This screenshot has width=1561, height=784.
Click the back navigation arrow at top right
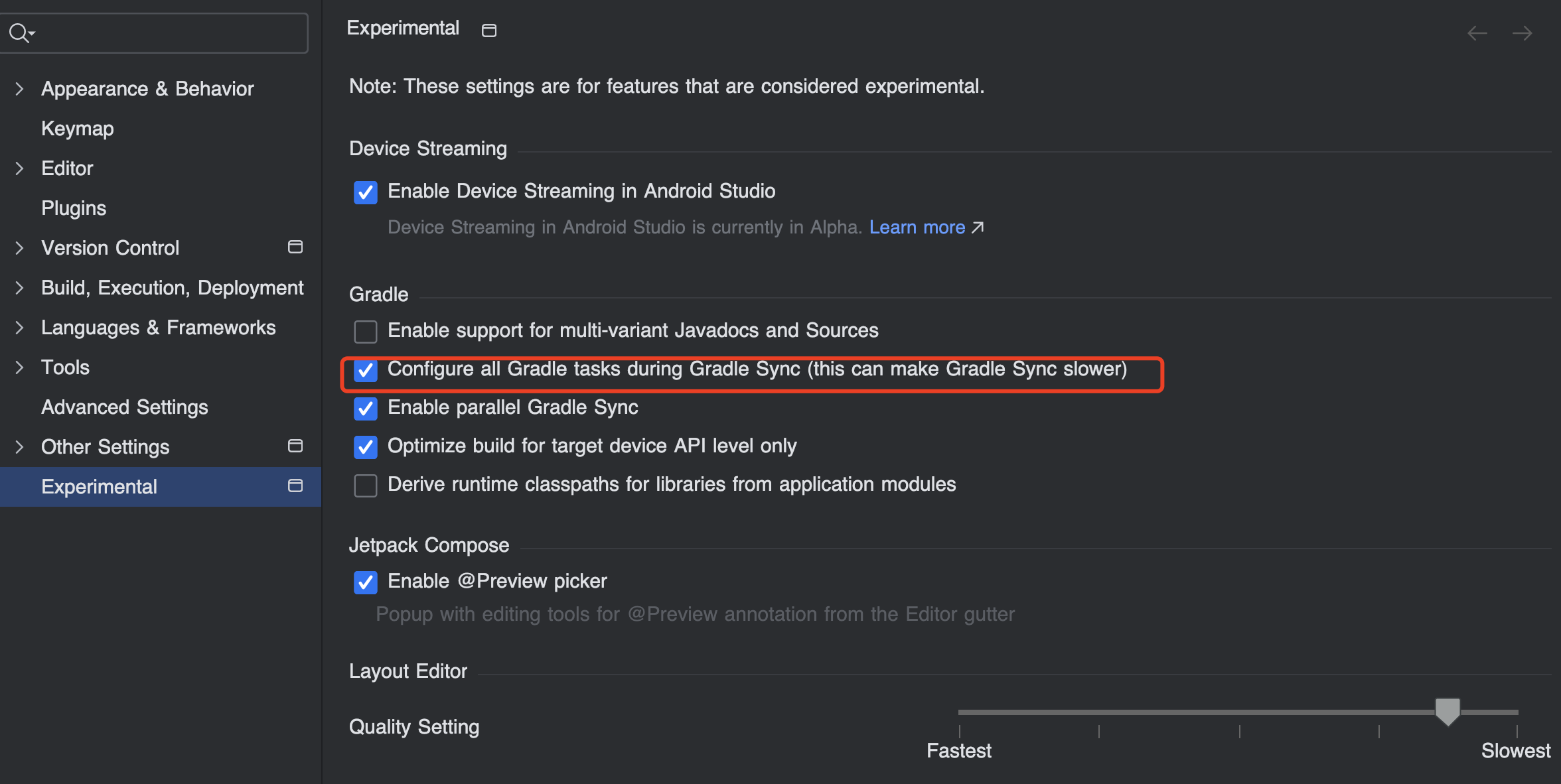point(1477,33)
